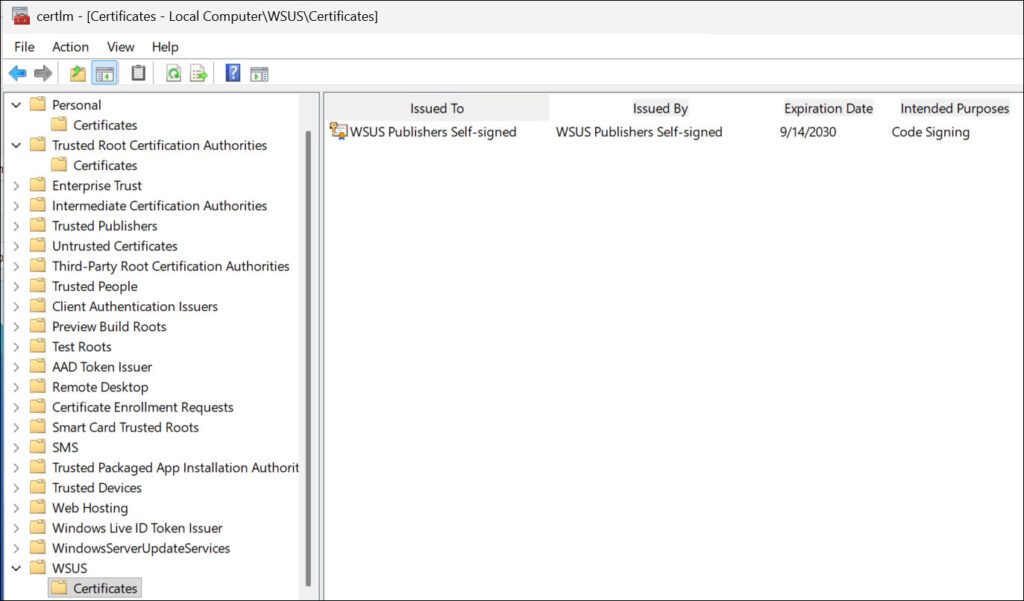The height and width of the screenshot is (601, 1024).
Task: Select the WindowsServerUpdateServices folder
Action: [x=141, y=548]
